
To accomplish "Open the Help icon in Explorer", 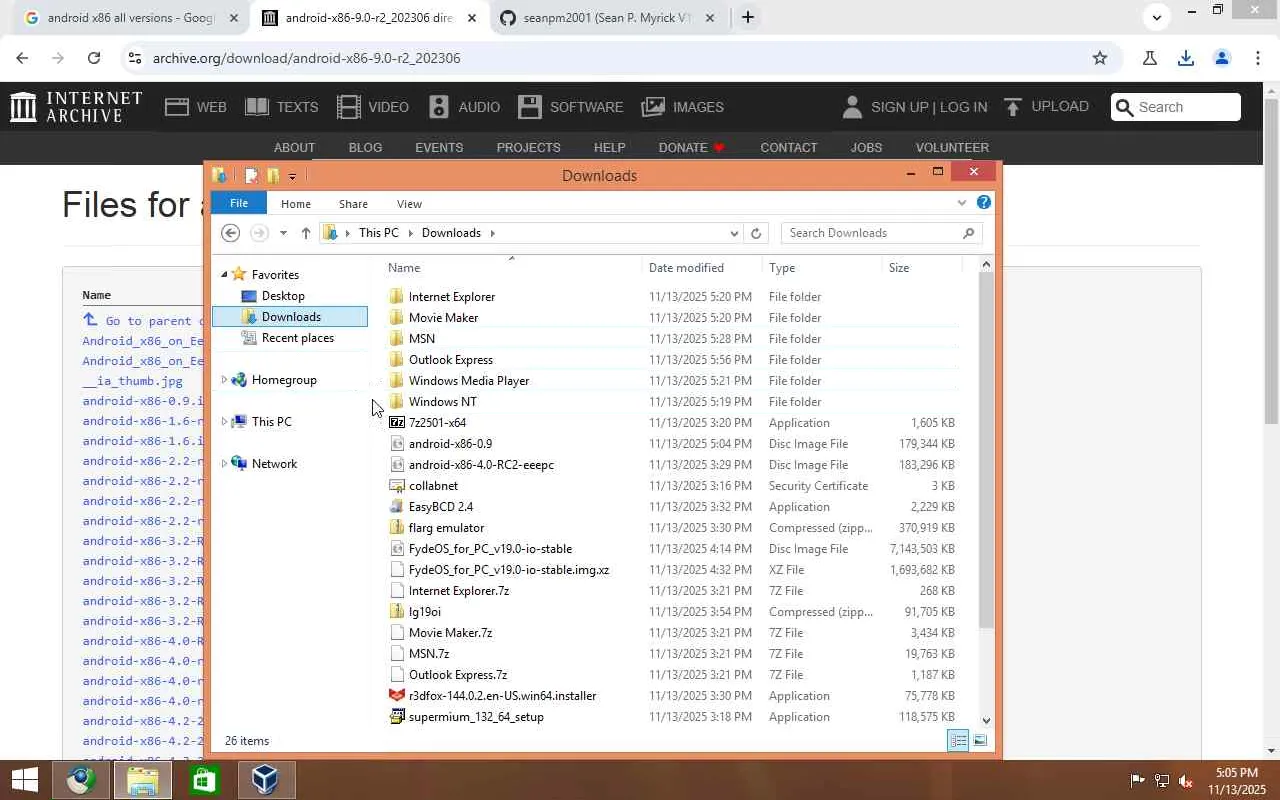I will pyautogui.click(x=984, y=203).
